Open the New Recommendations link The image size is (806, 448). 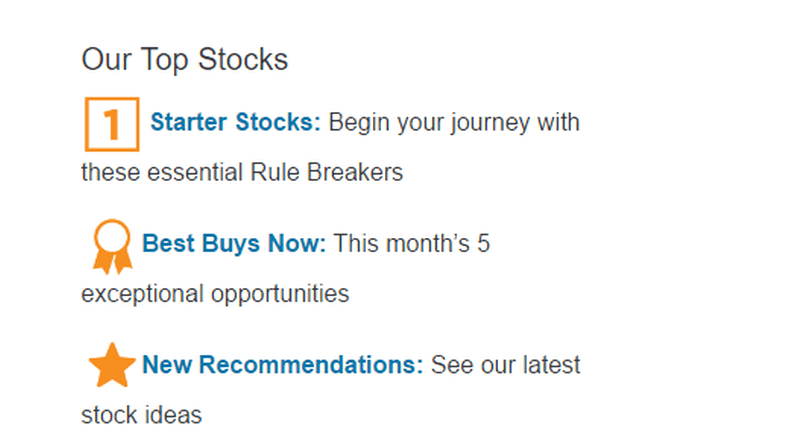283,365
